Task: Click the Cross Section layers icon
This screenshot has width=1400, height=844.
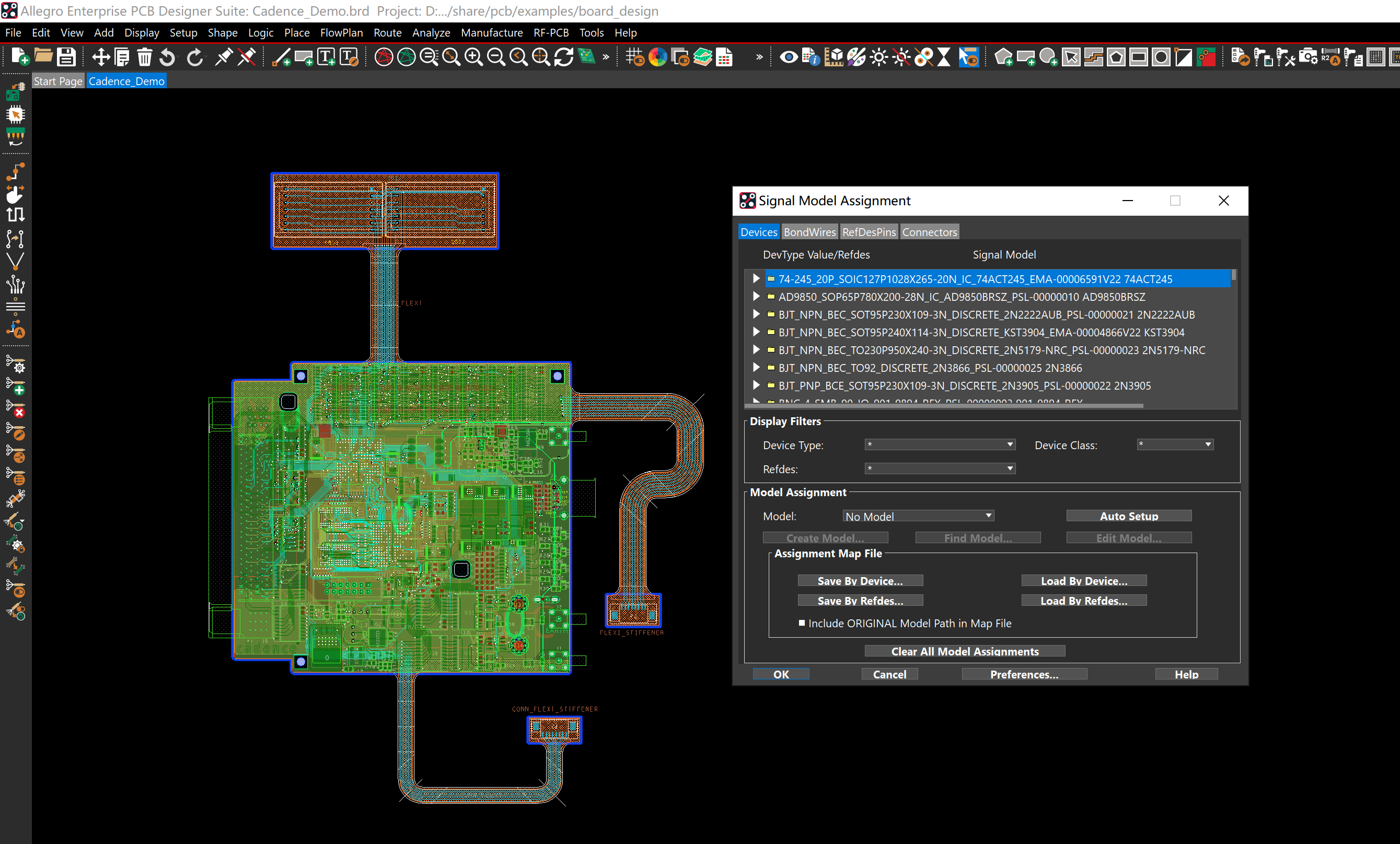Action: pos(703,57)
